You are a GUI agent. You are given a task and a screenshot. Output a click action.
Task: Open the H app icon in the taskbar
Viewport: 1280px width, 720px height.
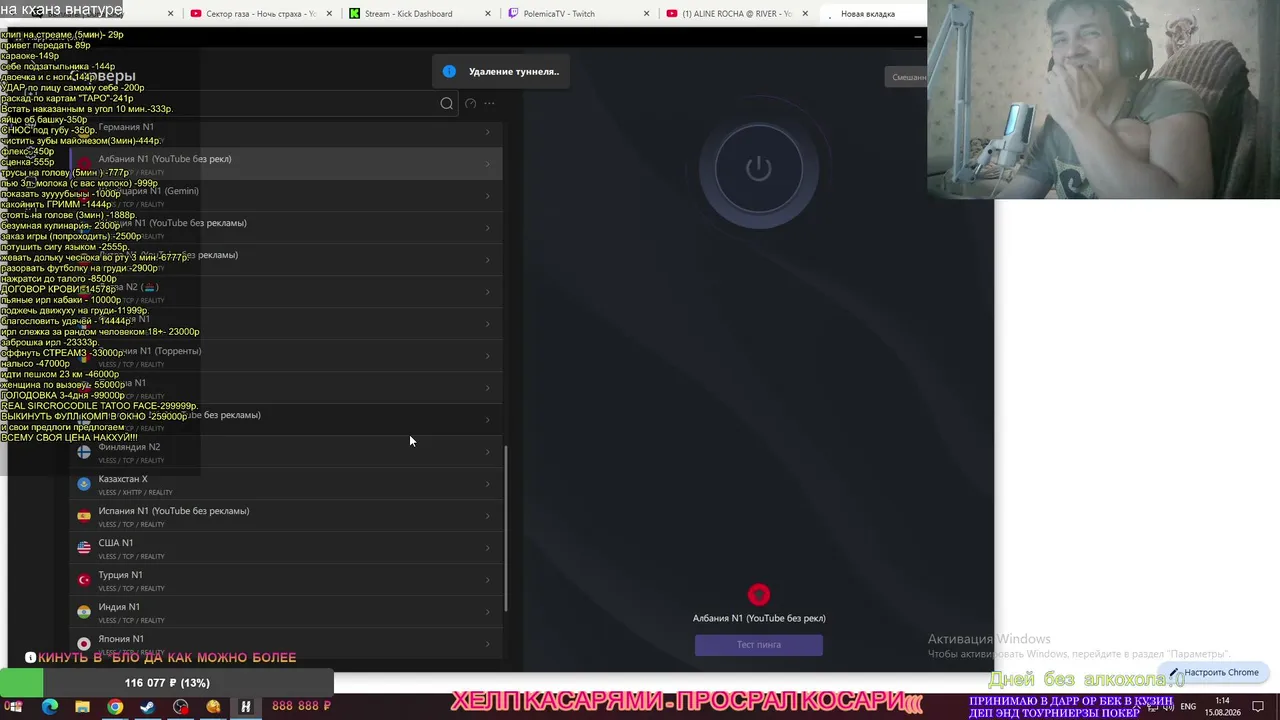coord(245,707)
